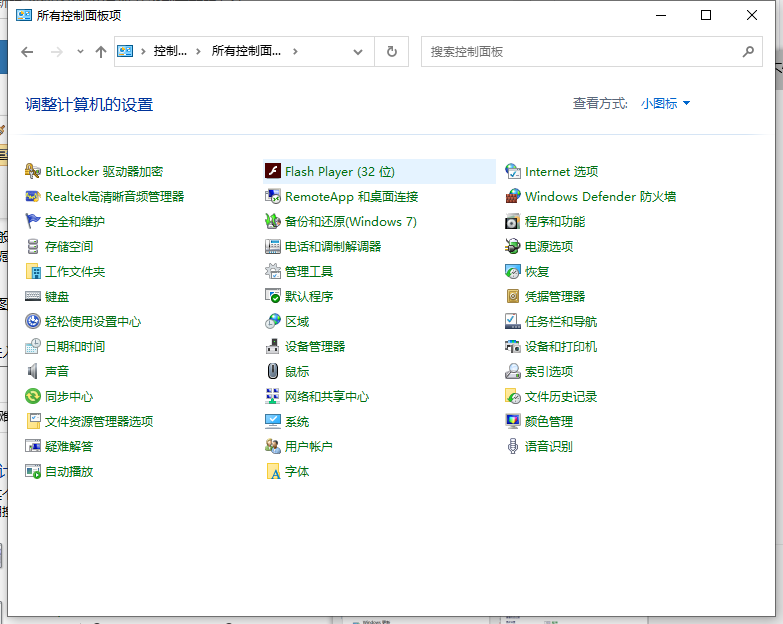Click the 字体 fonts icon

pos(272,472)
